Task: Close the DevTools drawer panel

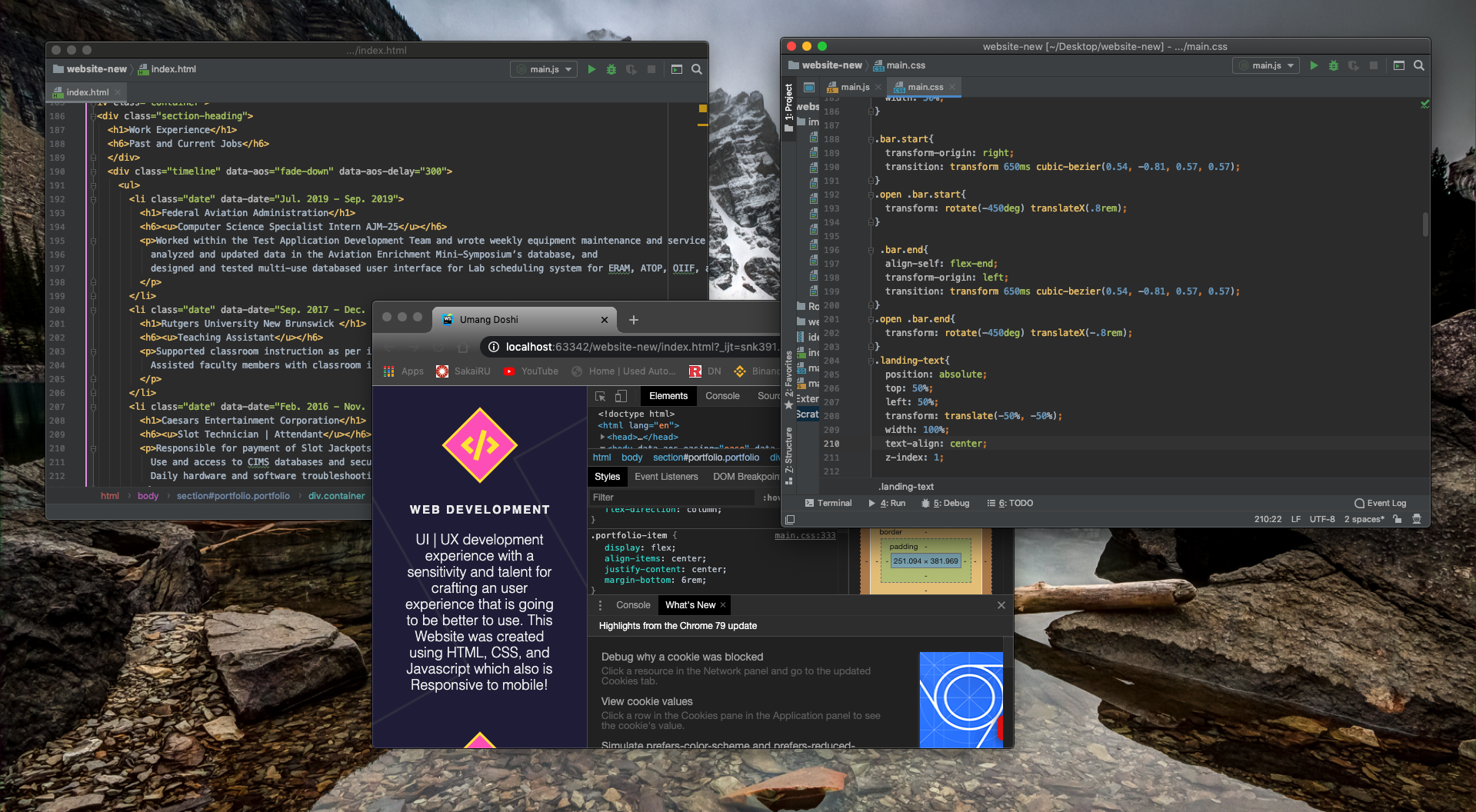Action: point(1001,605)
